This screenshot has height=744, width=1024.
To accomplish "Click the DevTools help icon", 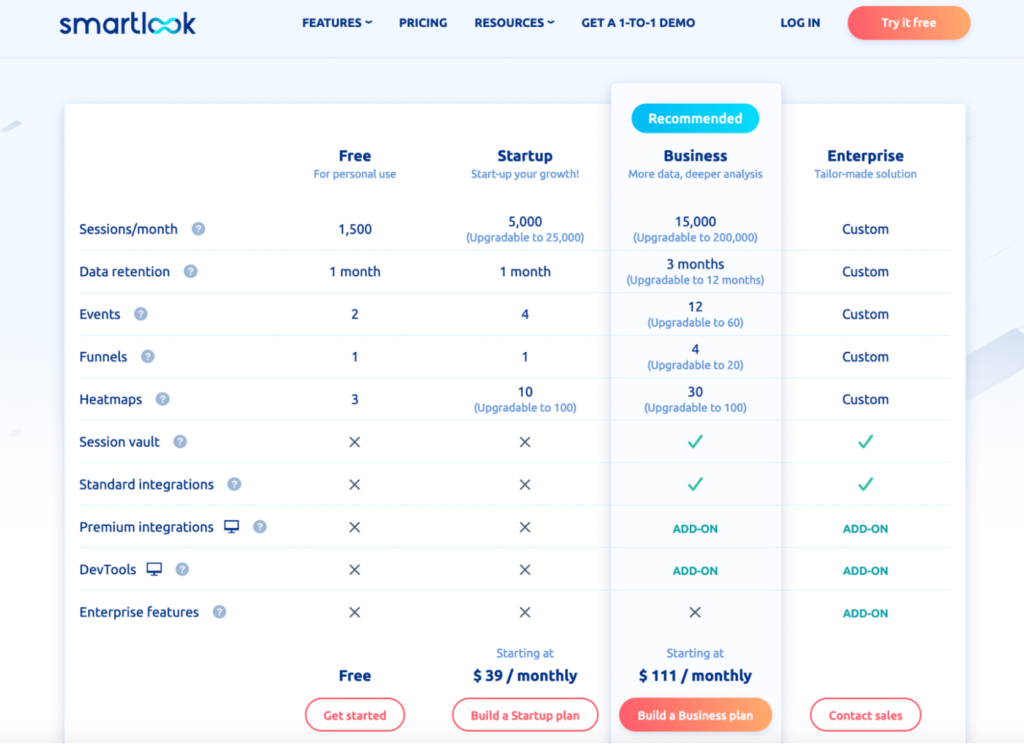I will pyautogui.click(x=183, y=569).
